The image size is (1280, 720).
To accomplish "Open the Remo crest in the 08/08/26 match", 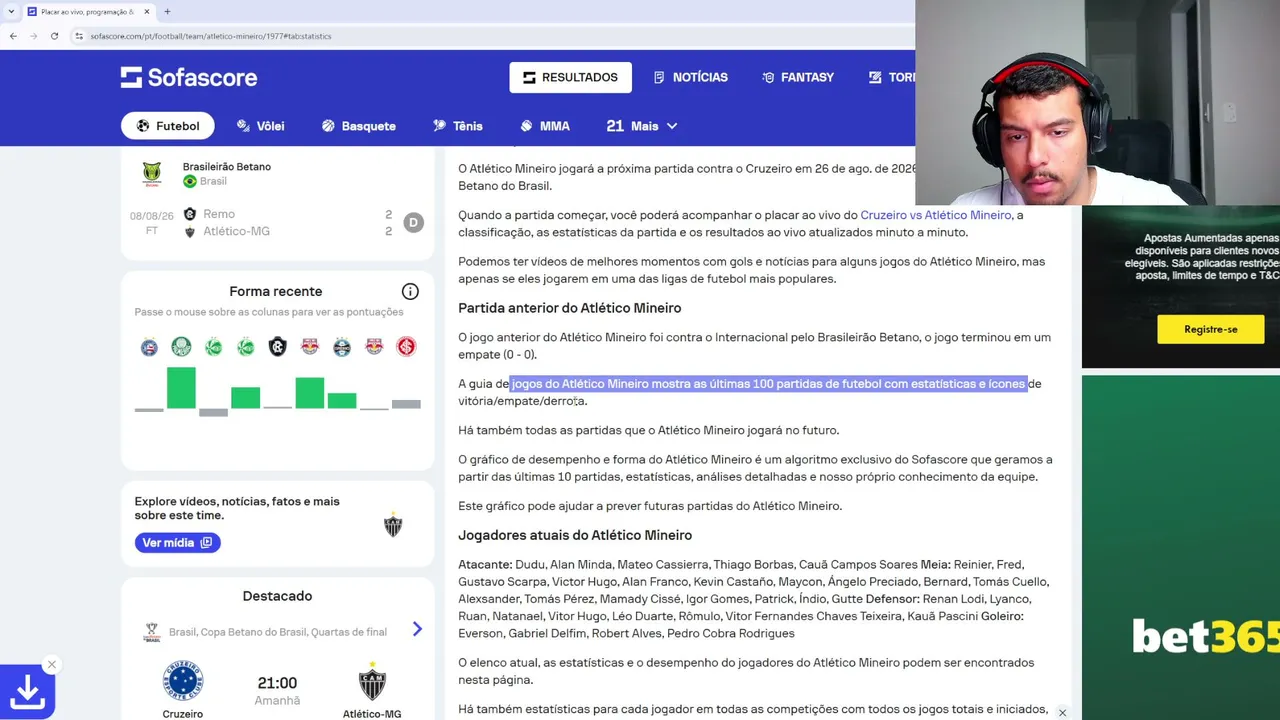I will (x=190, y=214).
